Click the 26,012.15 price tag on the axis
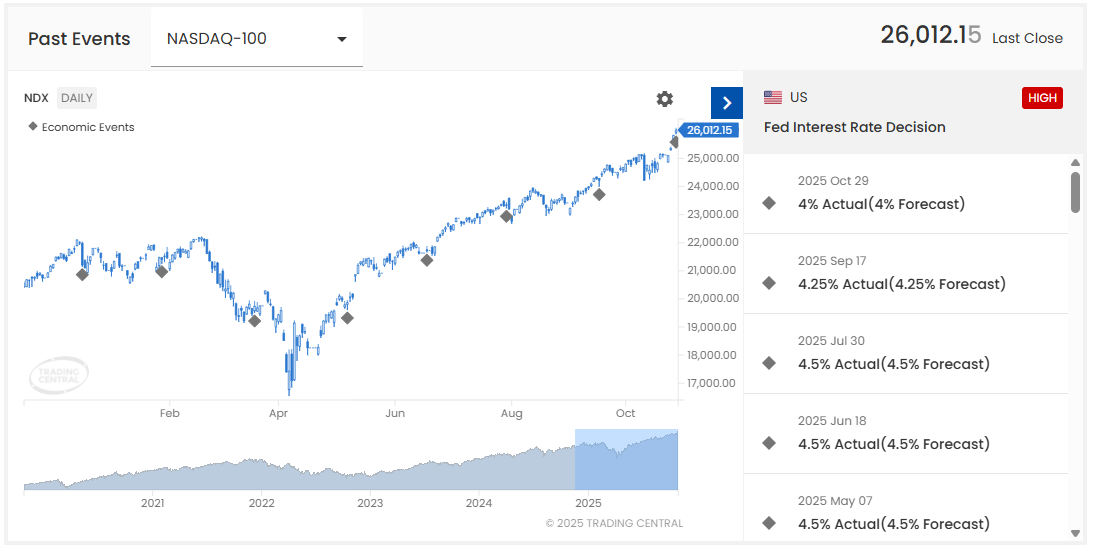Screen dimensions: 1093x550 coord(707,130)
